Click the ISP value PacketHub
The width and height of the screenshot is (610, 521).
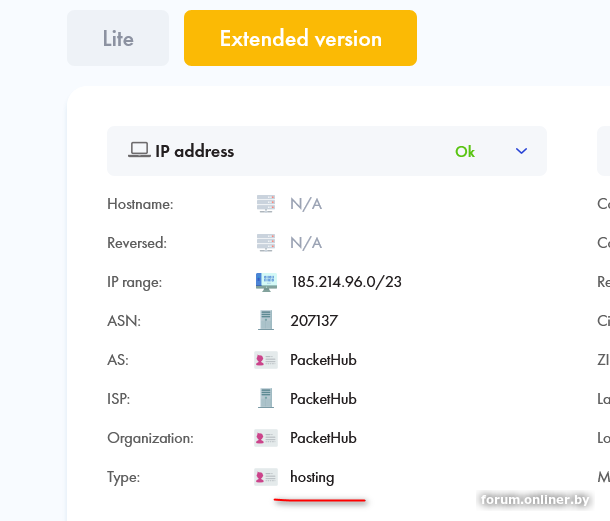tap(323, 399)
